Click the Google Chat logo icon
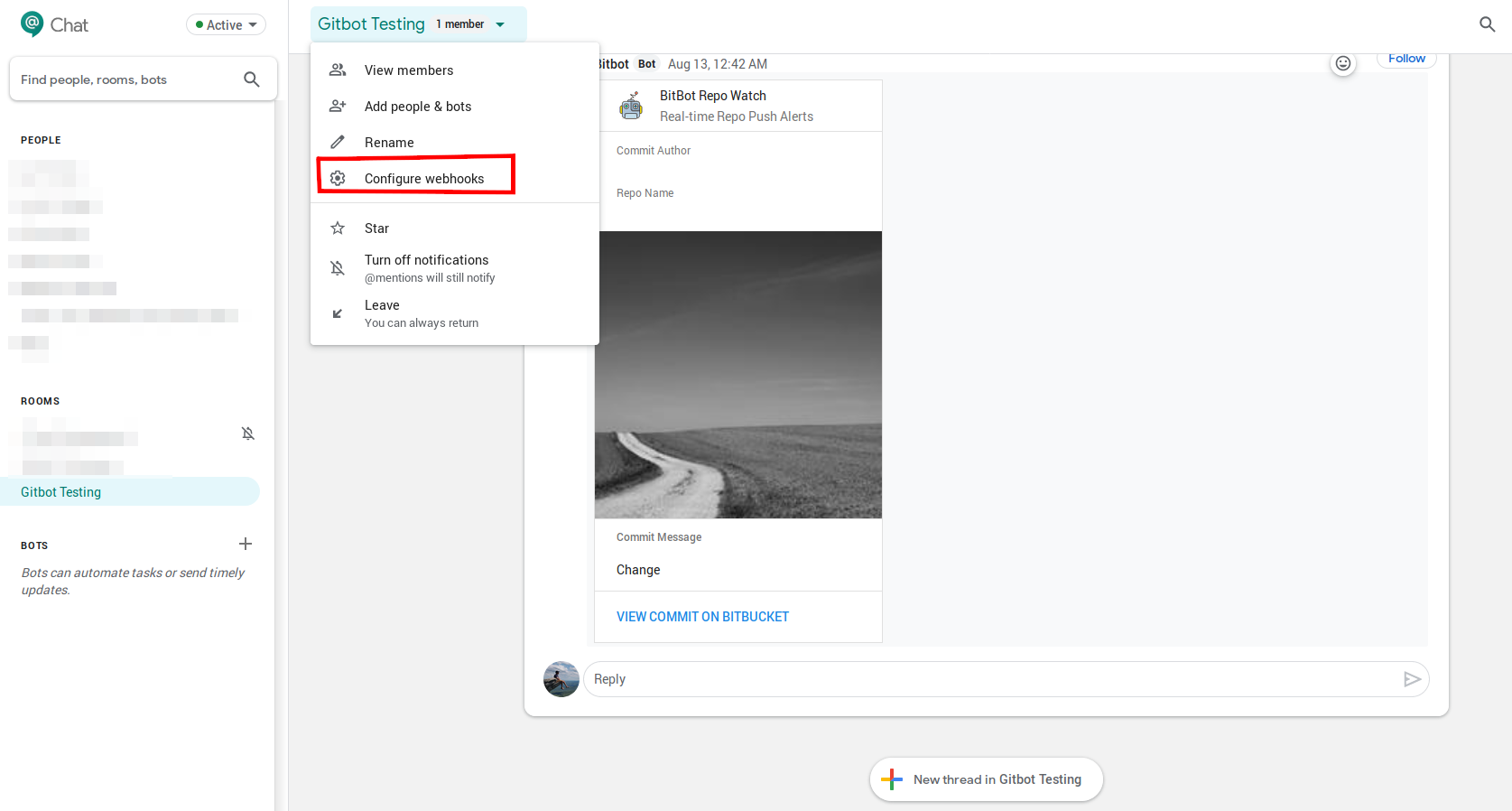Screen dimensions: 1512x811 (32, 24)
